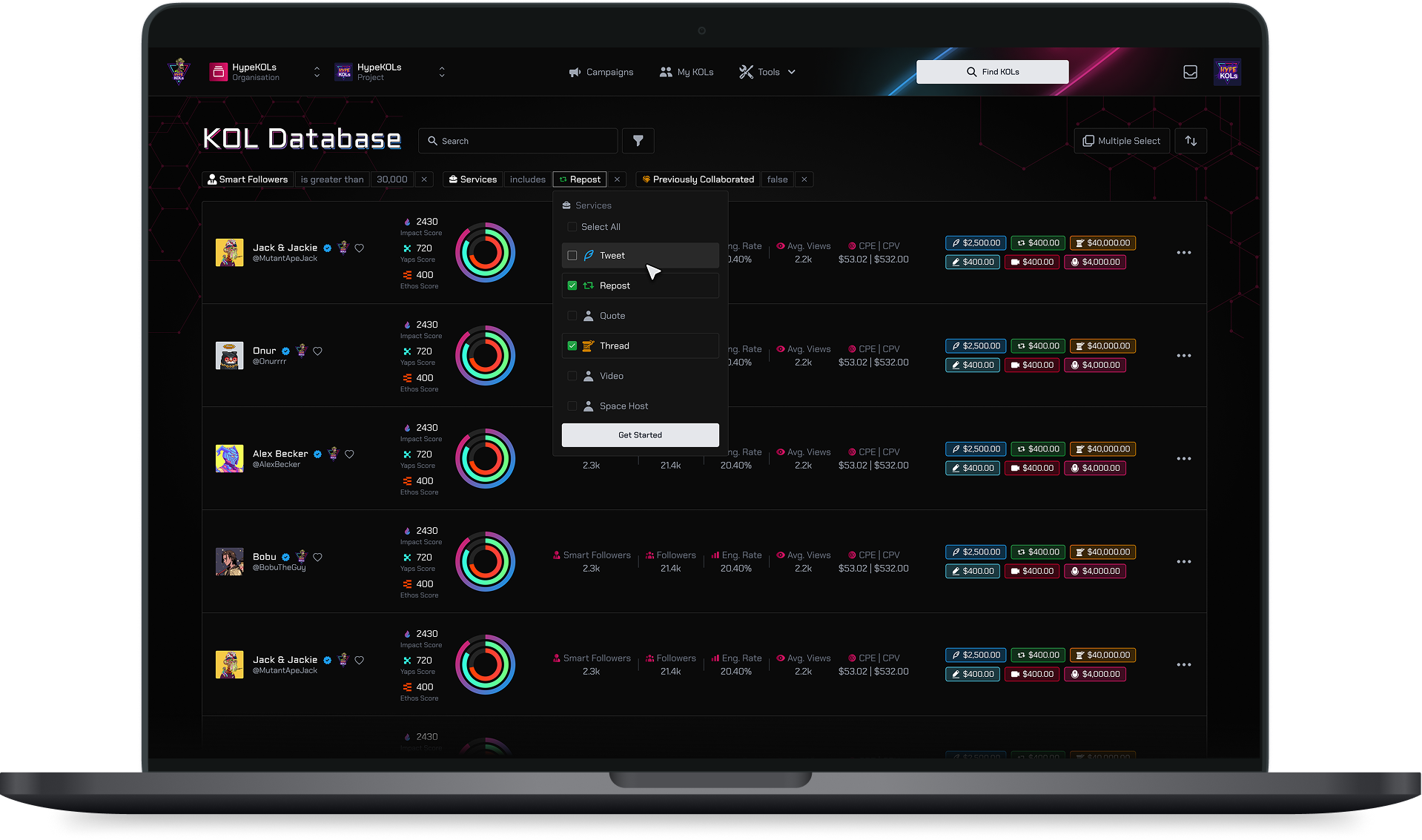Favorite Onur with the heart icon
This screenshot has width=1422, height=840.
tap(317, 351)
